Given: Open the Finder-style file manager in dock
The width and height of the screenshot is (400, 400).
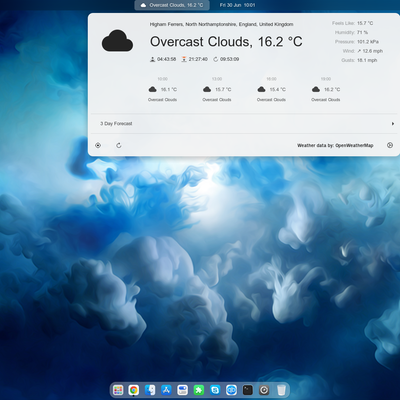Looking at the screenshot, I should (150, 390).
